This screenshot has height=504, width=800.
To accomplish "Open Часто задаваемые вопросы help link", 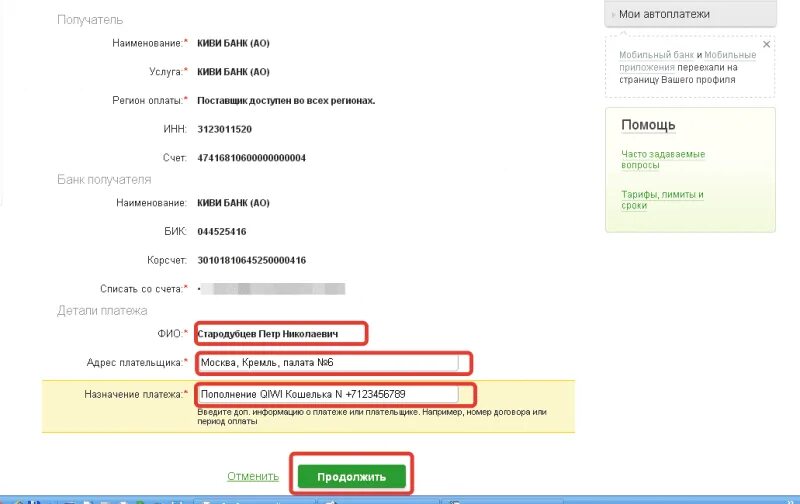I will [x=663, y=159].
